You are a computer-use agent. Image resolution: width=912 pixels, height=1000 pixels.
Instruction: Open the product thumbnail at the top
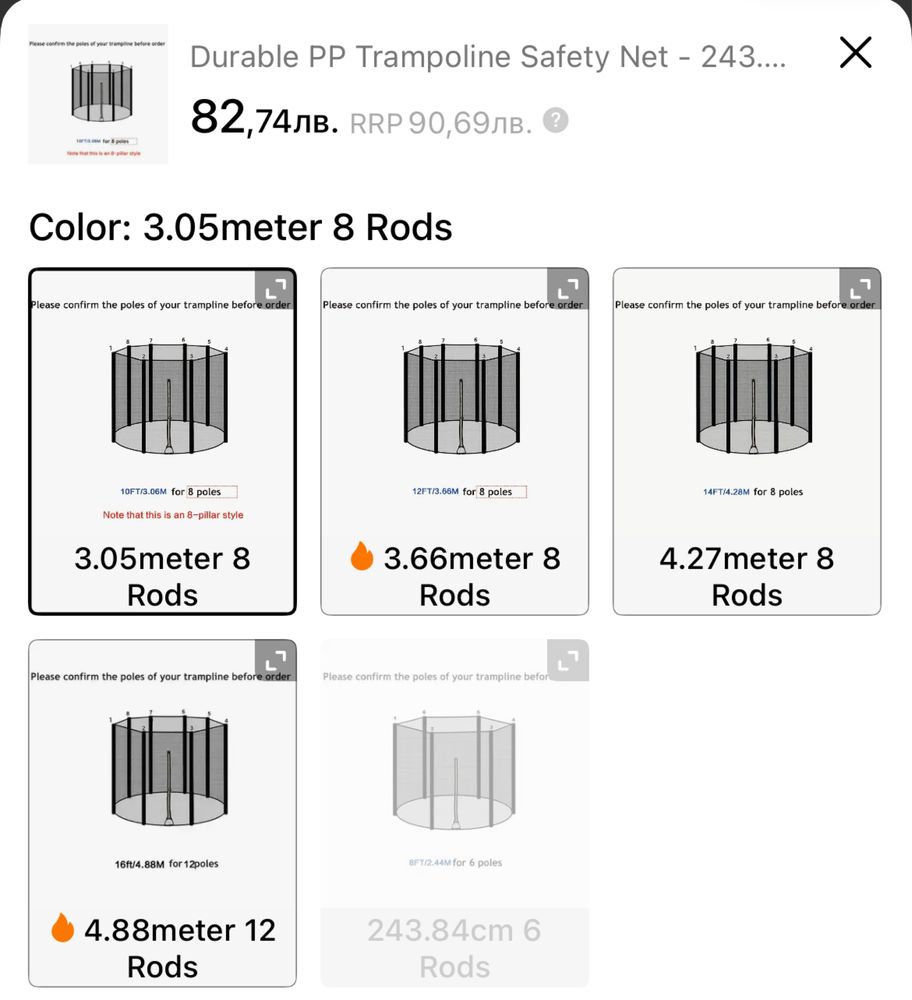point(98,94)
